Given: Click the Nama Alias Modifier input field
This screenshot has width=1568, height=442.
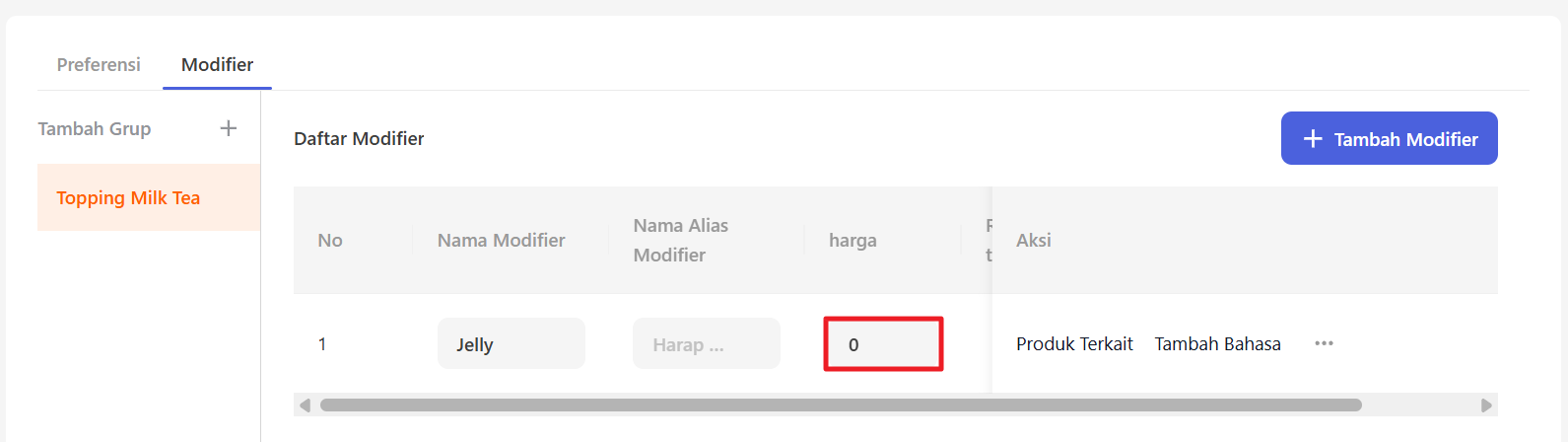Looking at the screenshot, I should [x=706, y=343].
